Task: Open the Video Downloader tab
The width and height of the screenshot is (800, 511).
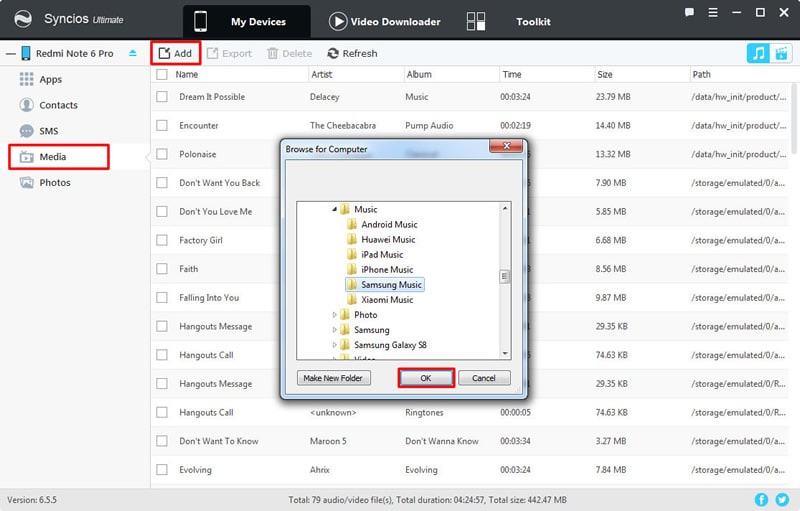Action: pyautogui.click(x=385, y=21)
